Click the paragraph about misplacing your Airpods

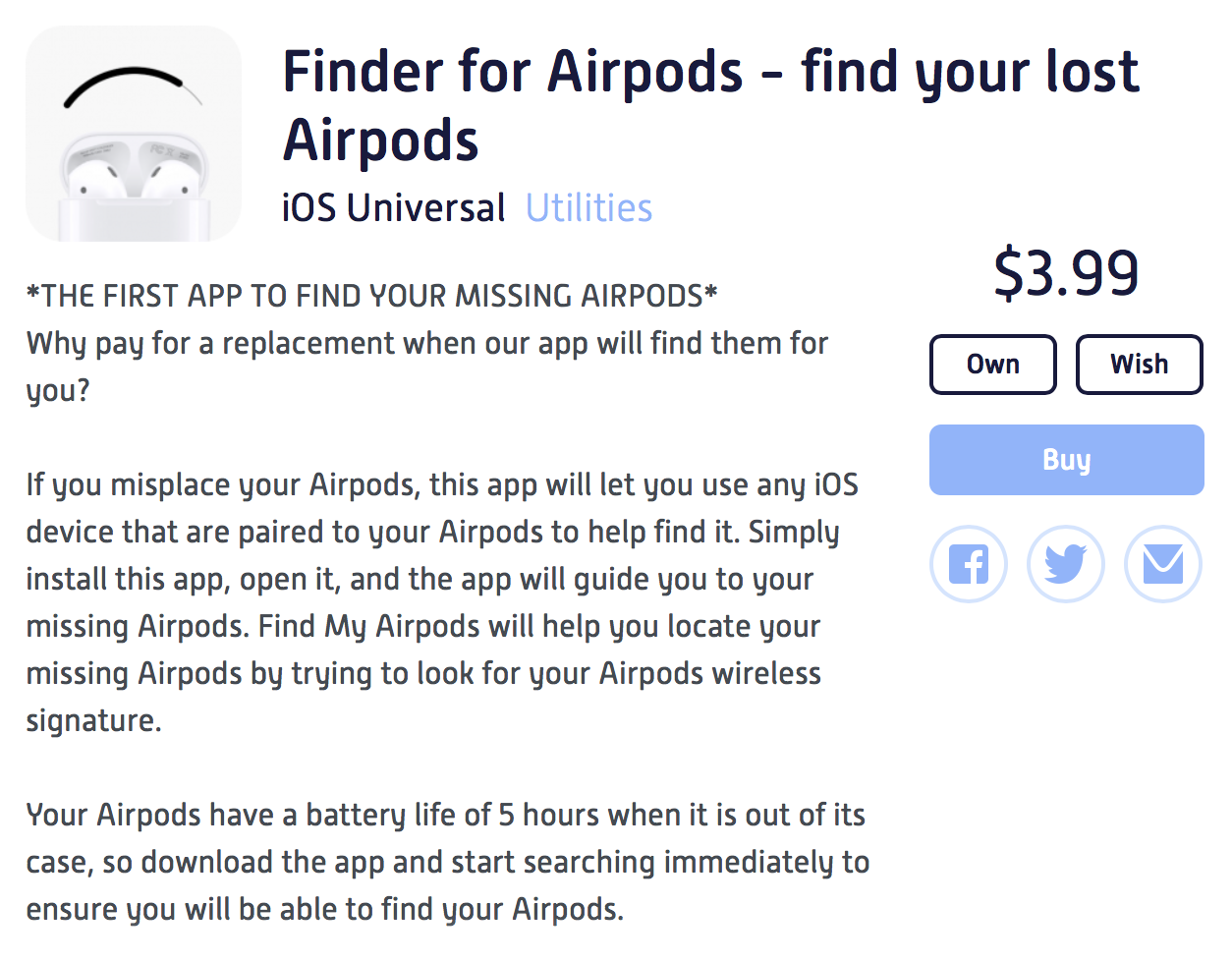(442, 602)
